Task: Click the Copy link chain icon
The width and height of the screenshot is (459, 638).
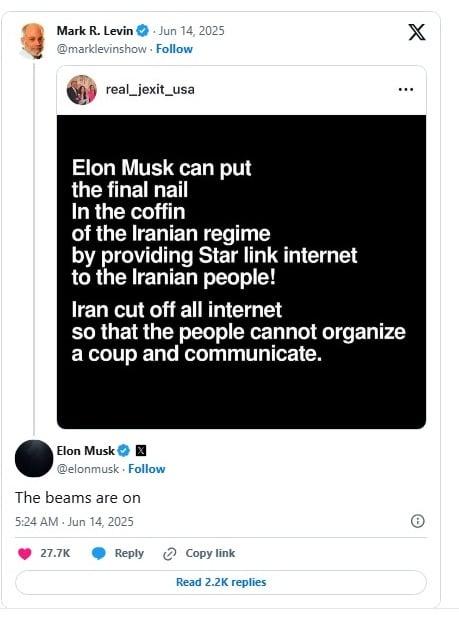Action: tap(169, 554)
